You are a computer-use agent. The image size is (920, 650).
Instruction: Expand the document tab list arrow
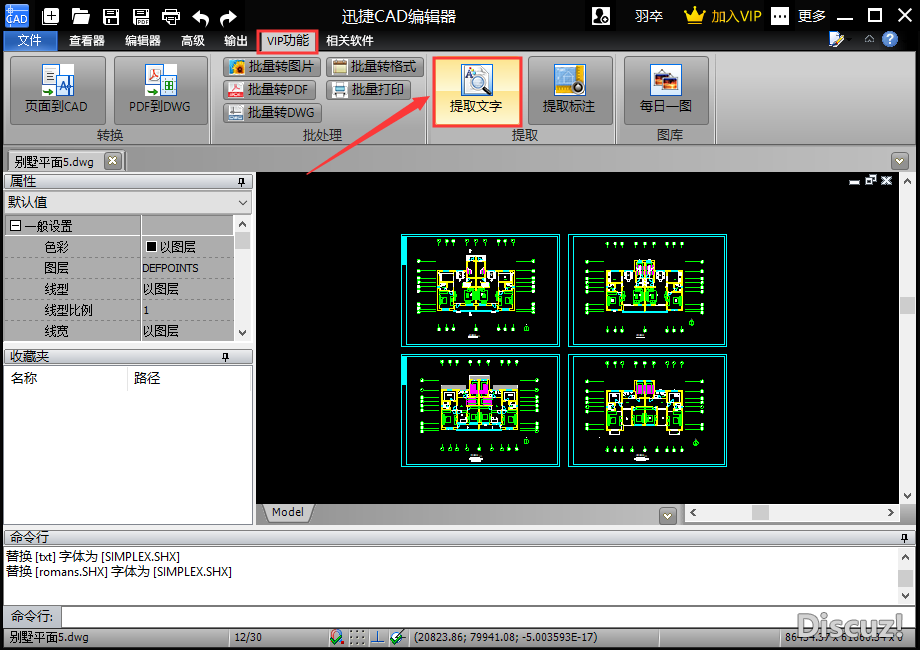[x=900, y=160]
